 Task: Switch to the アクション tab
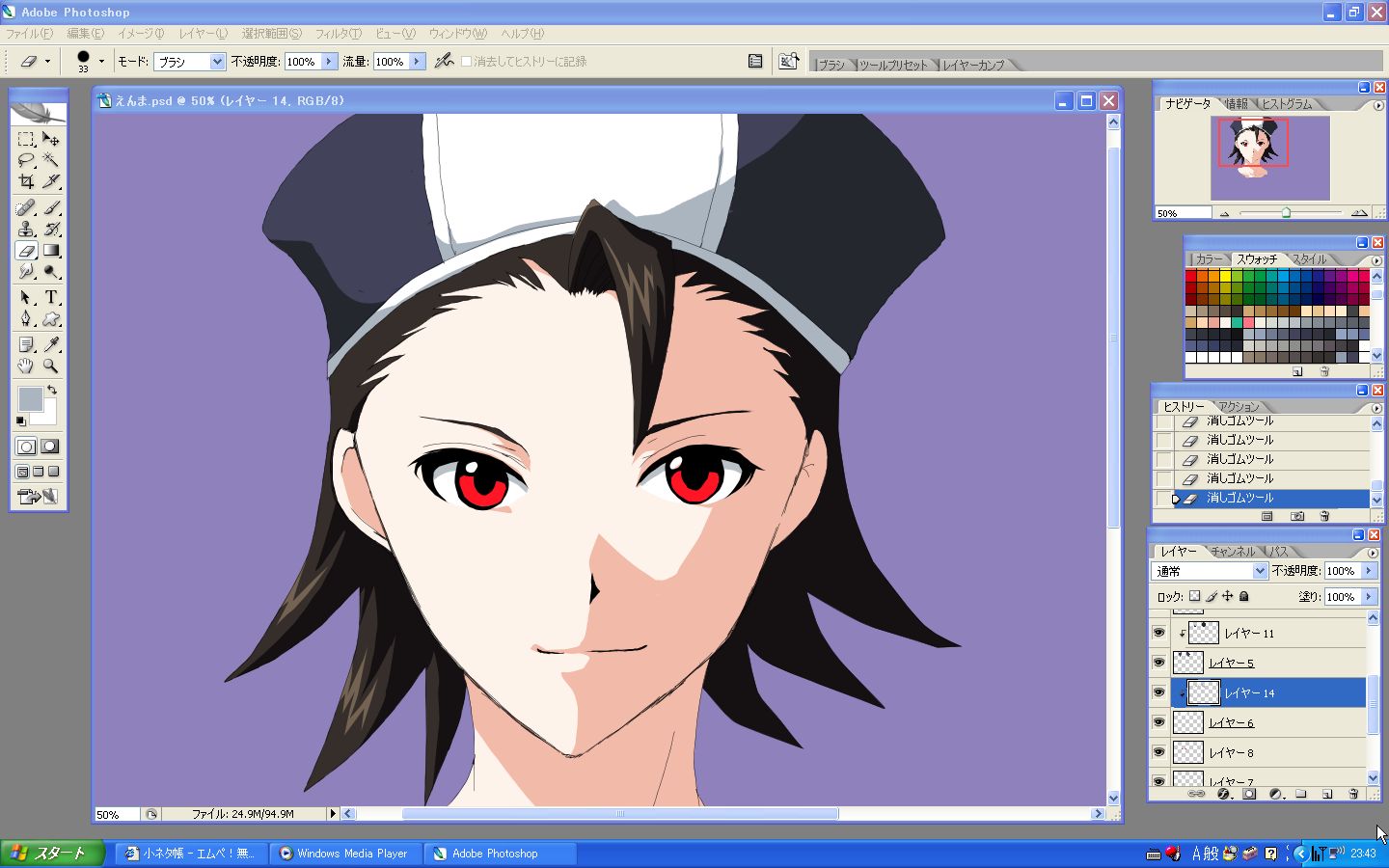point(1239,406)
